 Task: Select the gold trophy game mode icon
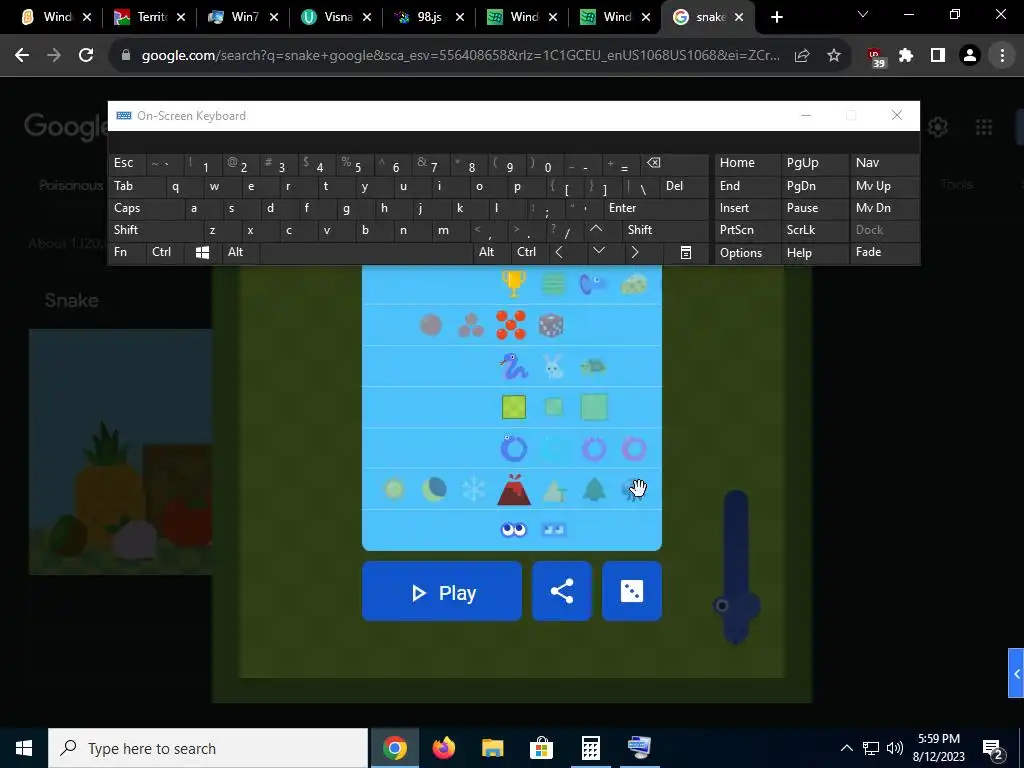513,284
